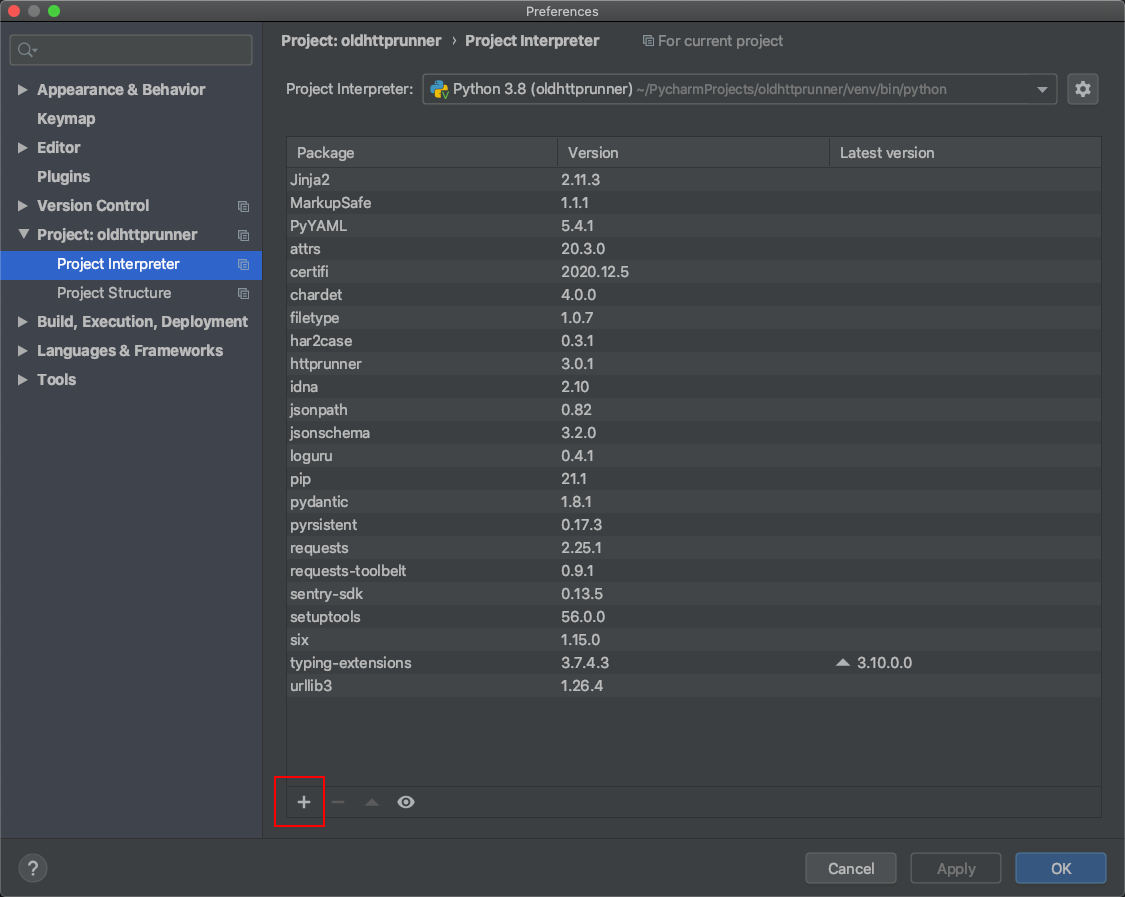Click the help question mark button
Image resolution: width=1125 pixels, height=897 pixels.
pyautogui.click(x=33, y=868)
